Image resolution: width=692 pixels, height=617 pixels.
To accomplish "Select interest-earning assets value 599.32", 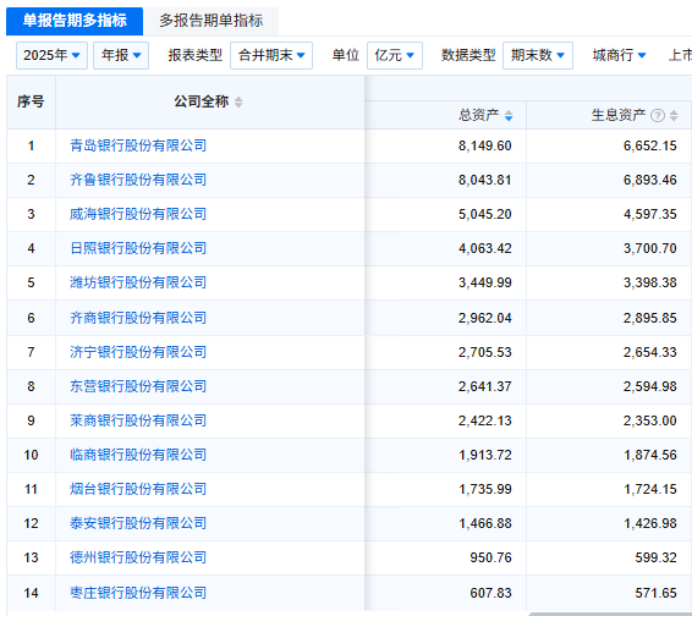I will (656, 558).
